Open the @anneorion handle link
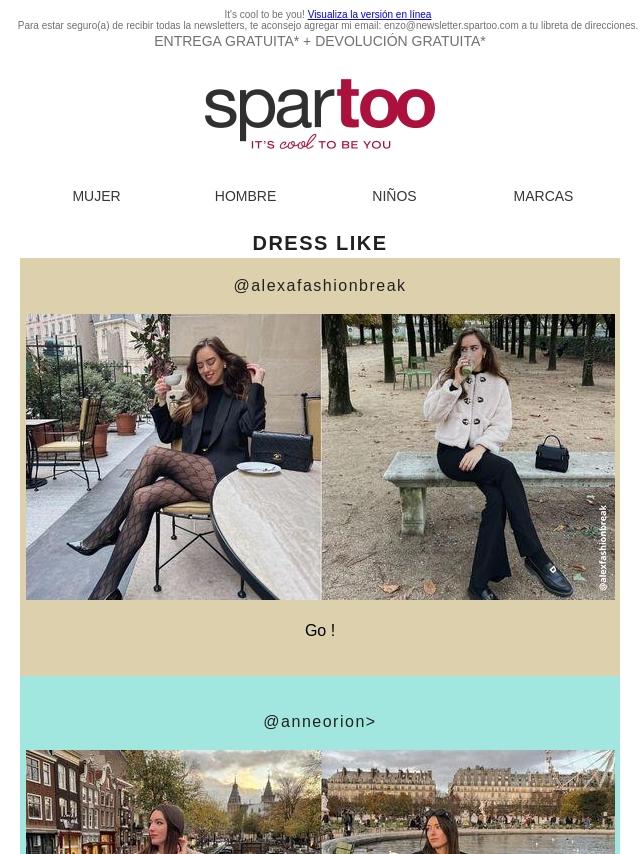The image size is (640, 854). [x=320, y=721]
